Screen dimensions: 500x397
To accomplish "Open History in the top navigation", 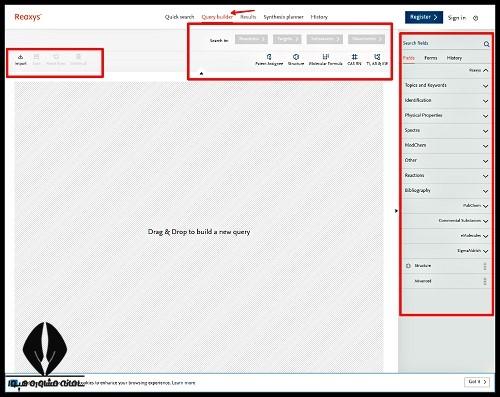I will (x=319, y=17).
